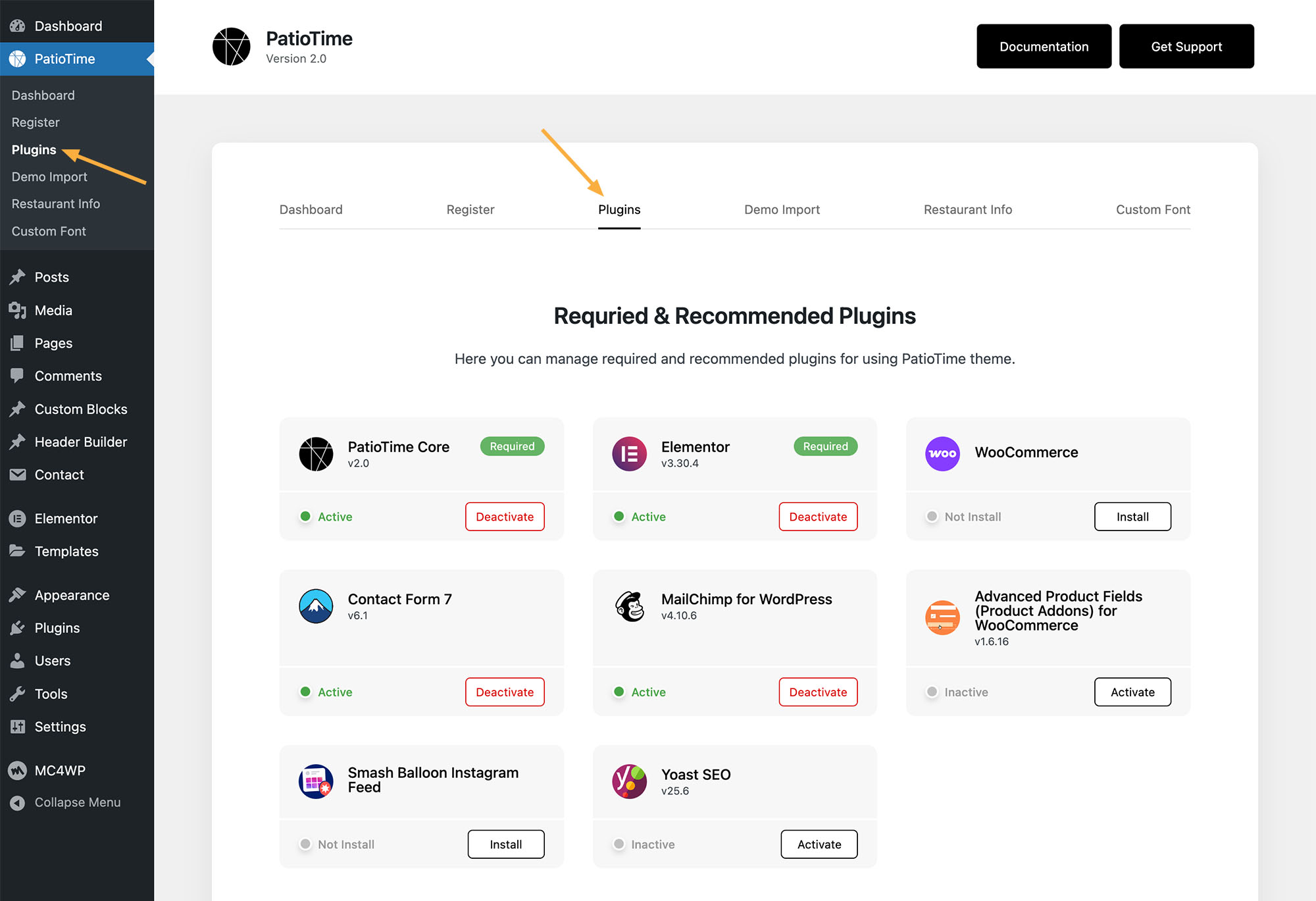Collapse the WordPress admin menu
The width and height of the screenshot is (1316, 901).
pos(77,802)
